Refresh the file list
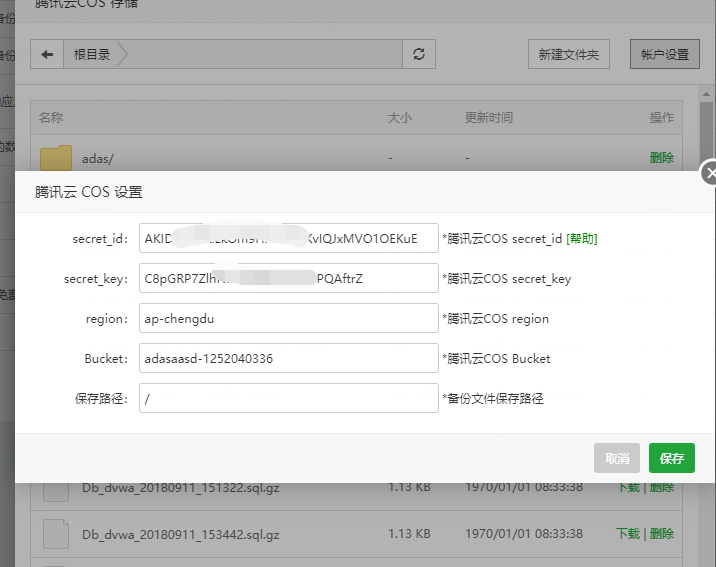 [419, 54]
